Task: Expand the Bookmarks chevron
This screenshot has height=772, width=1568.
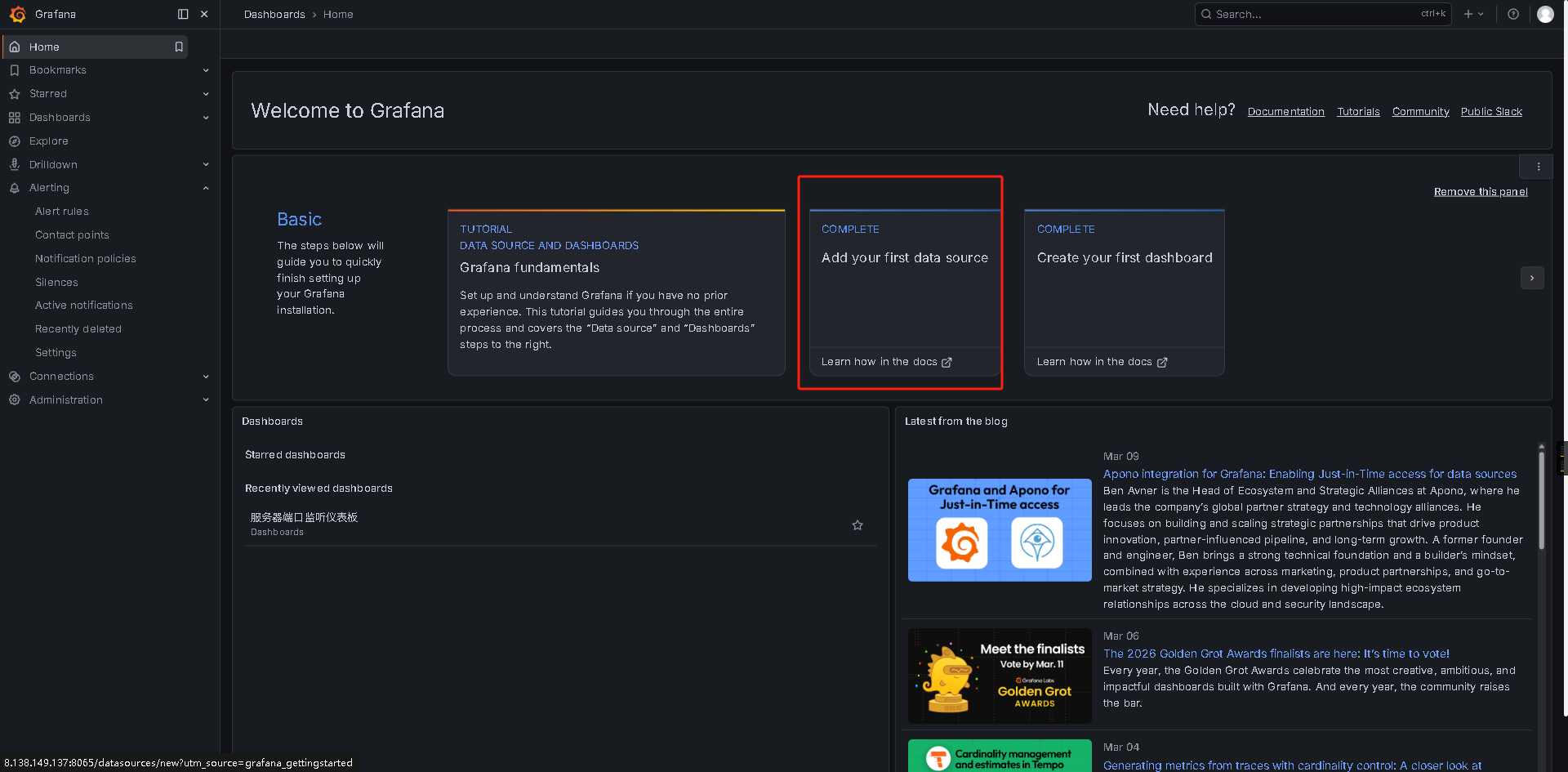Action: point(206,70)
